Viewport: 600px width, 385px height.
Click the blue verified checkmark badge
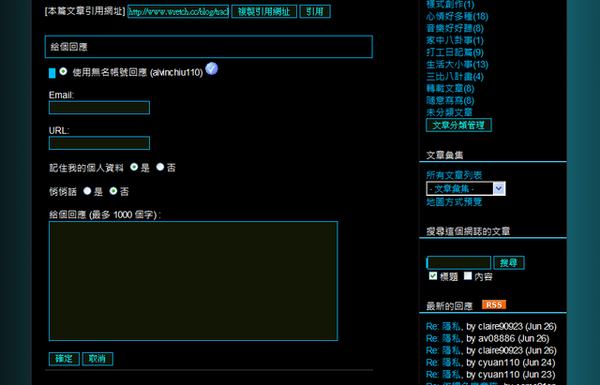pyautogui.click(x=212, y=69)
